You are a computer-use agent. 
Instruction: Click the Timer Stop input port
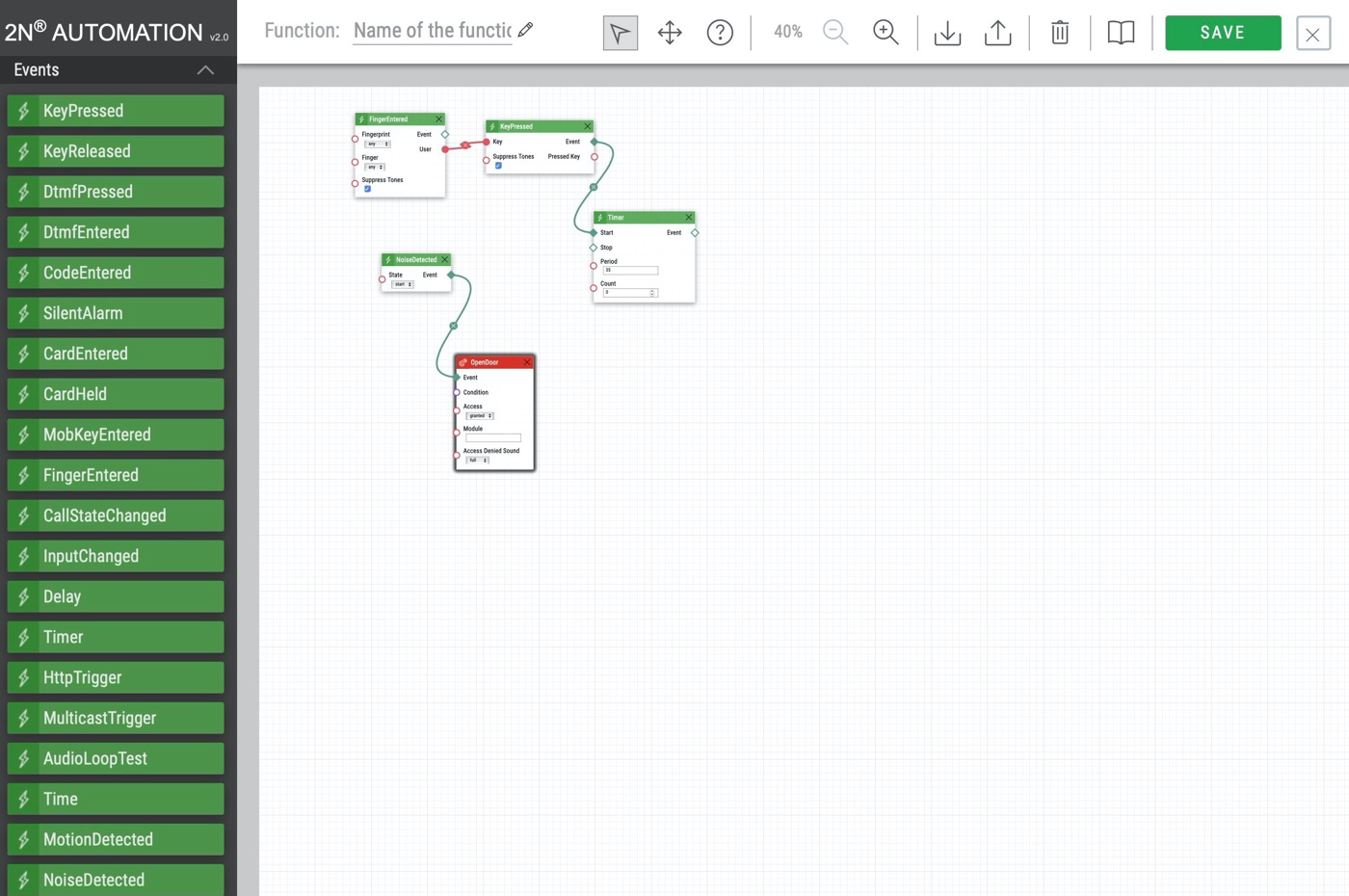(x=594, y=248)
